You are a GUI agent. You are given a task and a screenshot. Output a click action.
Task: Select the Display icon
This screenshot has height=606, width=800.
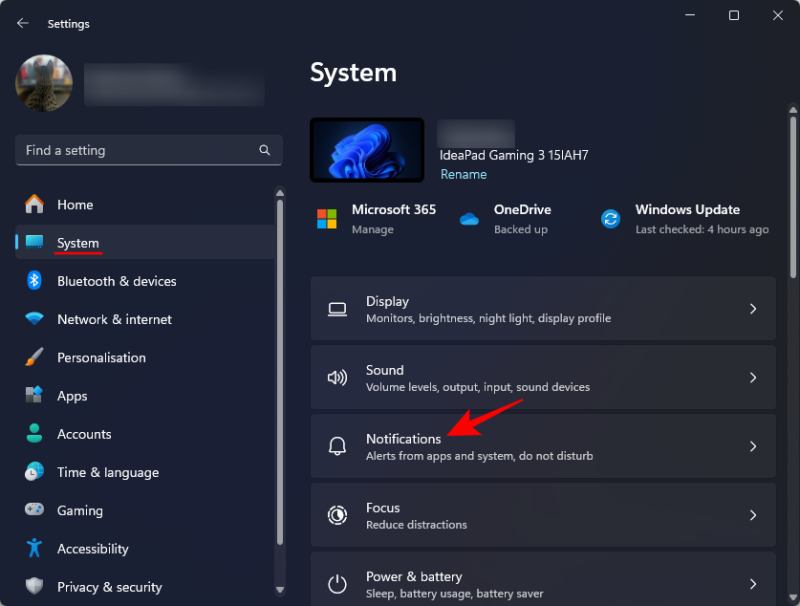(338, 308)
